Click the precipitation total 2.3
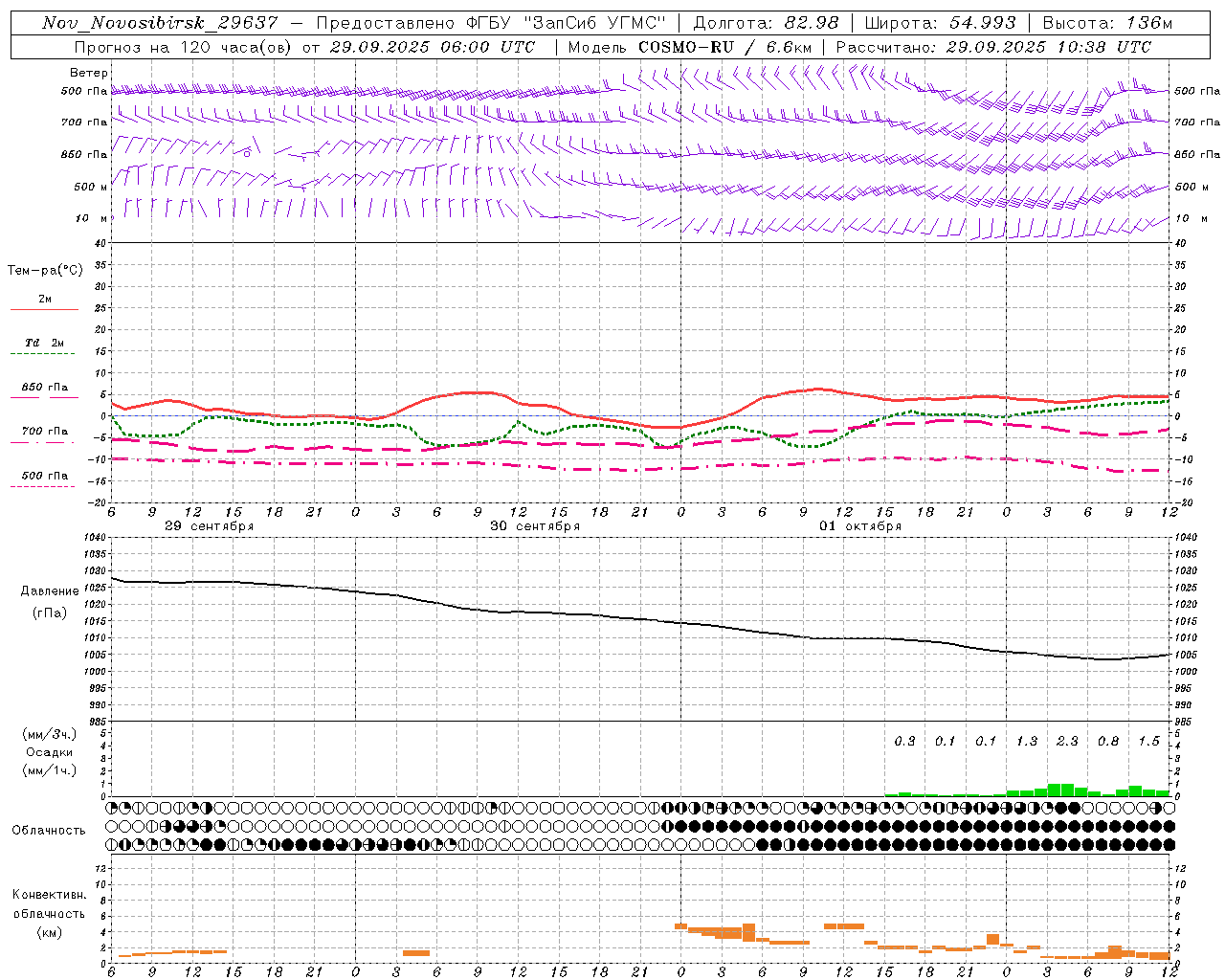The width and height of the screenshot is (1225, 980). coord(1067,742)
